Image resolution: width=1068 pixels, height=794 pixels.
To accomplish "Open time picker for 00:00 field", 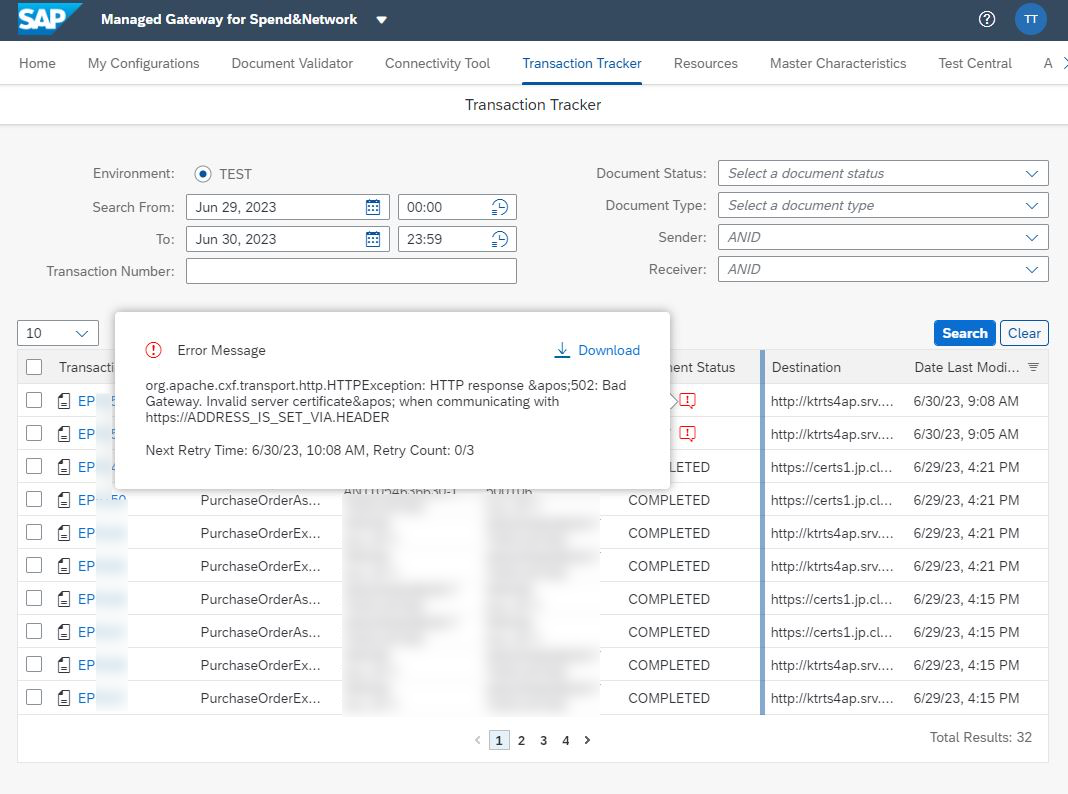I will click(x=499, y=207).
